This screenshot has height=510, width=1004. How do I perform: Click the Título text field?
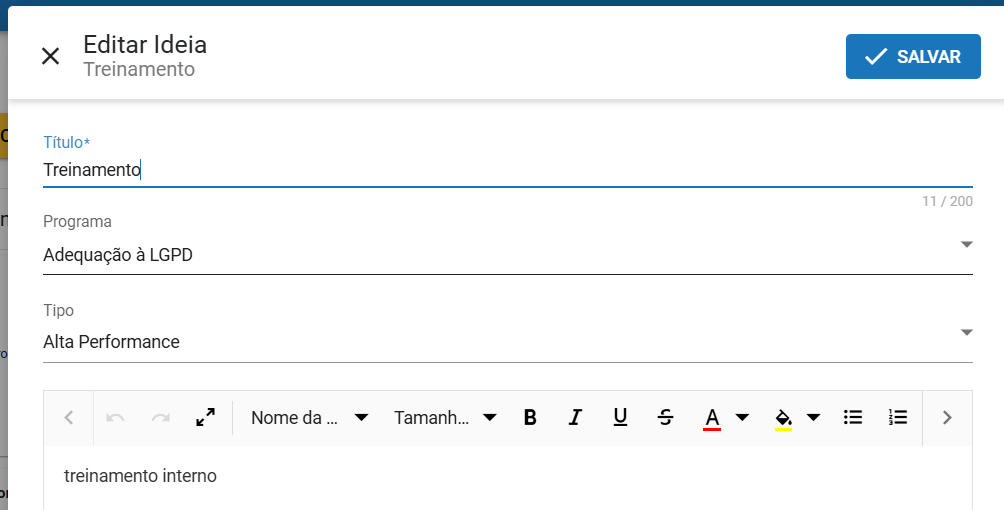507,170
